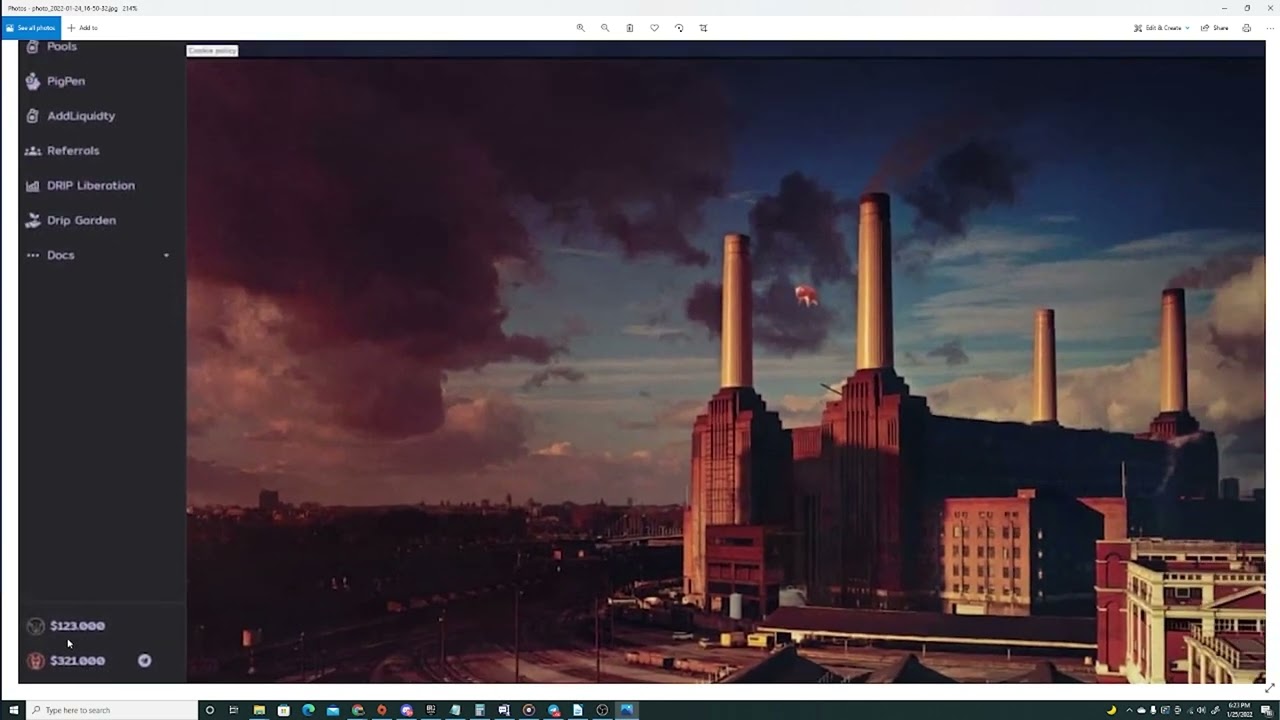Open Drip Garden in the sidebar
Viewport: 1280px width, 720px height.
[x=81, y=221]
